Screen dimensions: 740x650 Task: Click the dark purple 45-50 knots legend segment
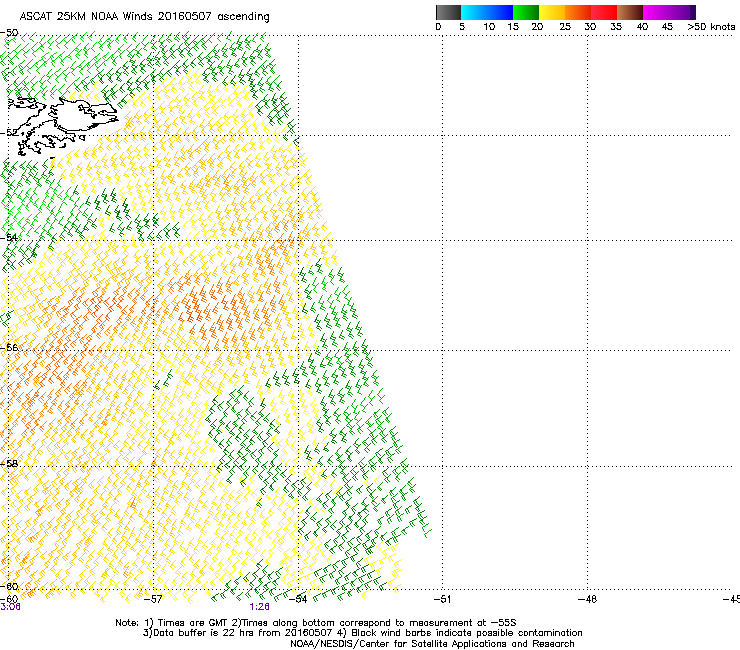click(682, 12)
